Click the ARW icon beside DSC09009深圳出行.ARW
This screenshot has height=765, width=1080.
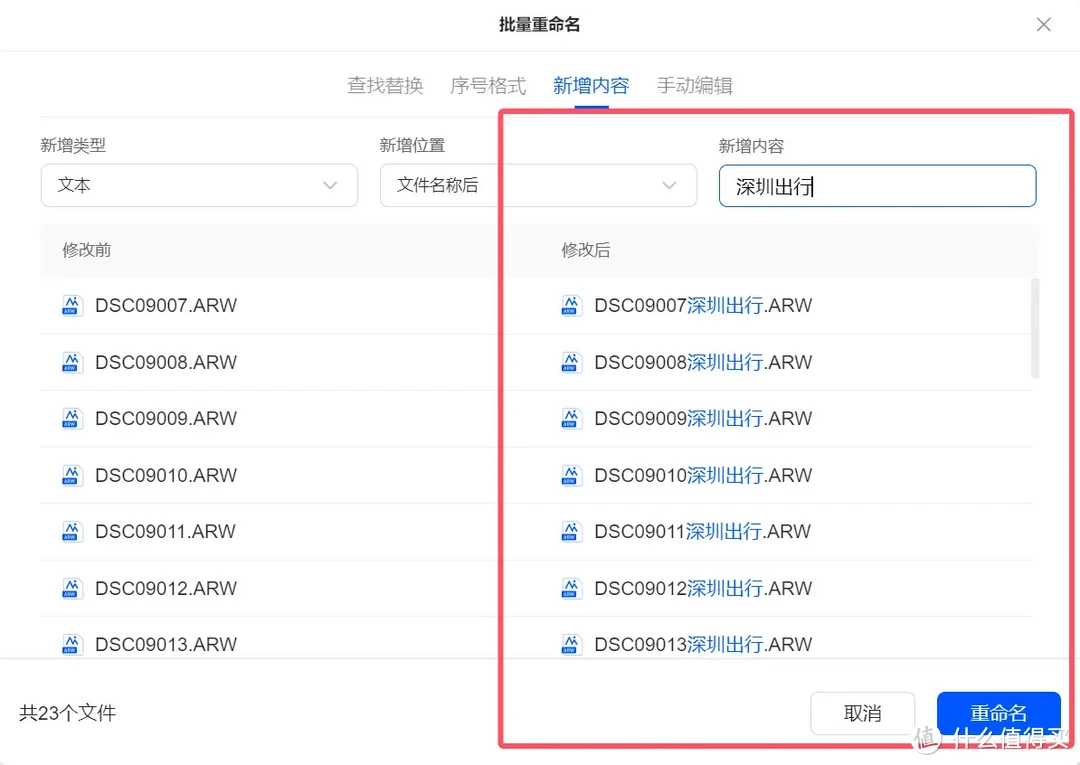tap(570, 418)
